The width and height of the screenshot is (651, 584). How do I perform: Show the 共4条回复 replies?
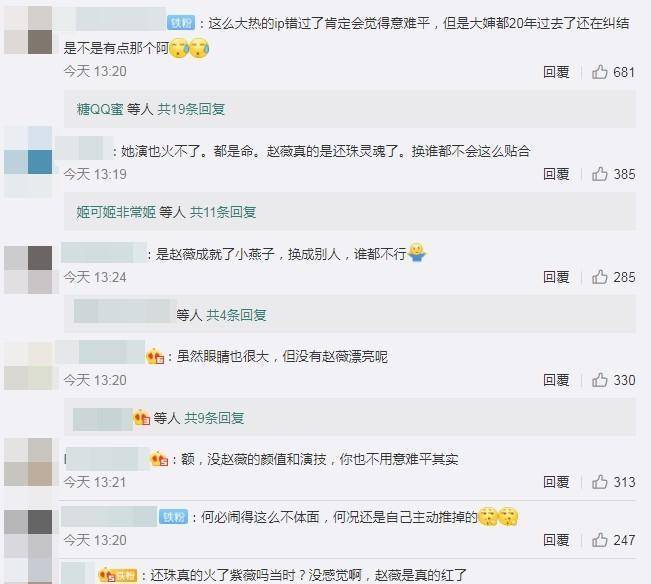tap(236, 315)
